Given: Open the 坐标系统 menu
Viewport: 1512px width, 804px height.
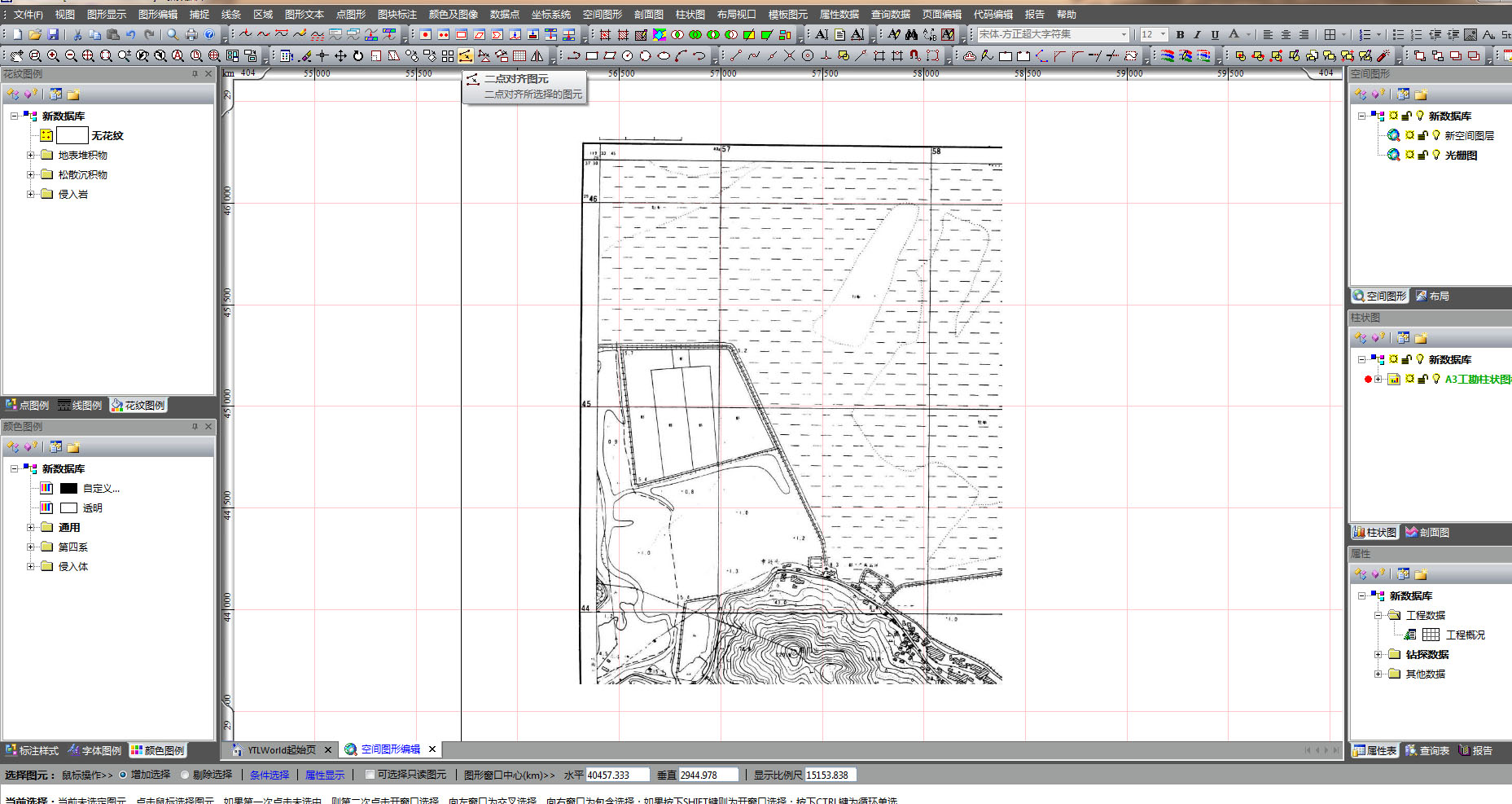Looking at the screenshot, I should point(551,14).
